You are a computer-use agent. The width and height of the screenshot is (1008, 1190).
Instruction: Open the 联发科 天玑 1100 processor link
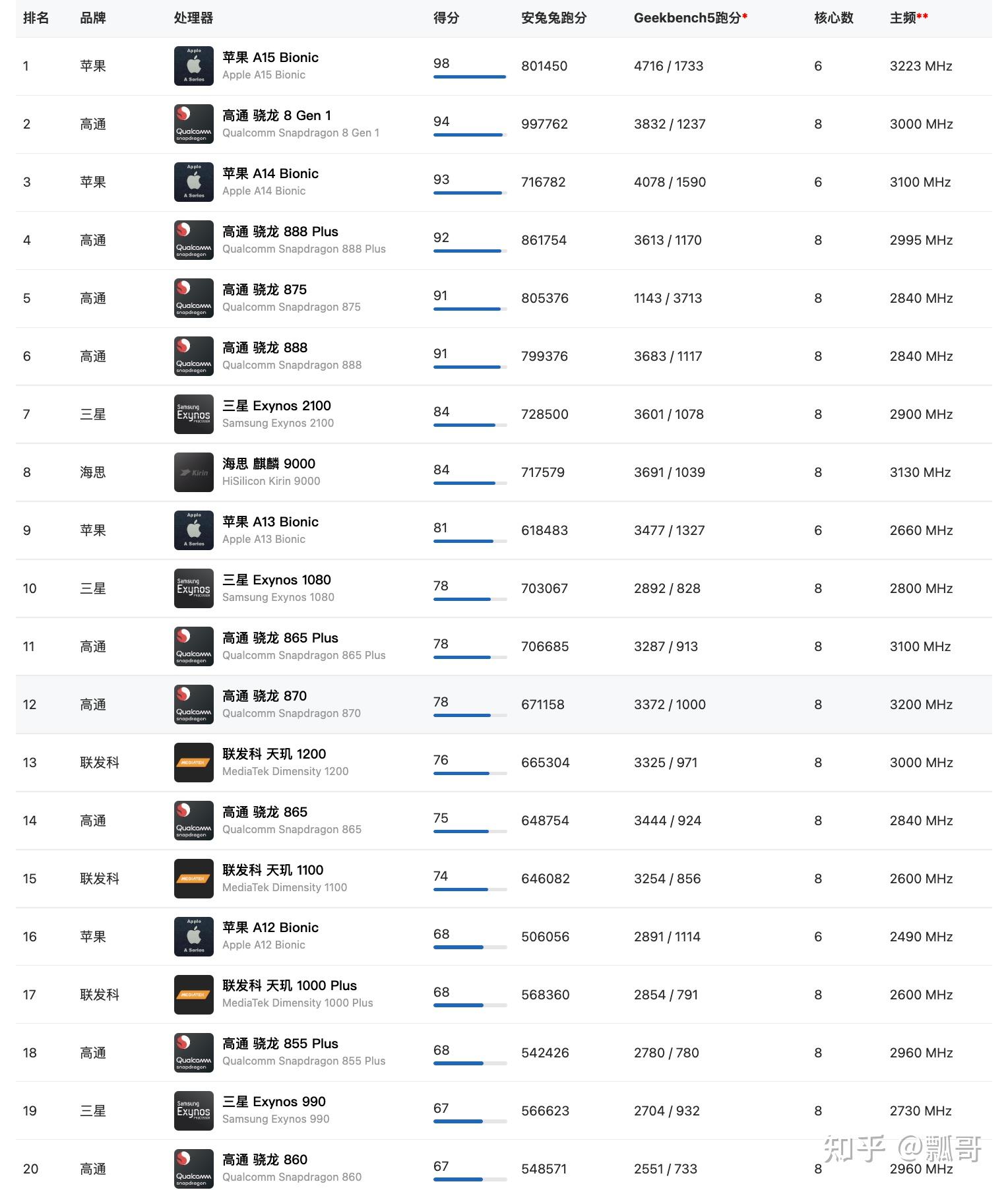[x=273, y=870]
